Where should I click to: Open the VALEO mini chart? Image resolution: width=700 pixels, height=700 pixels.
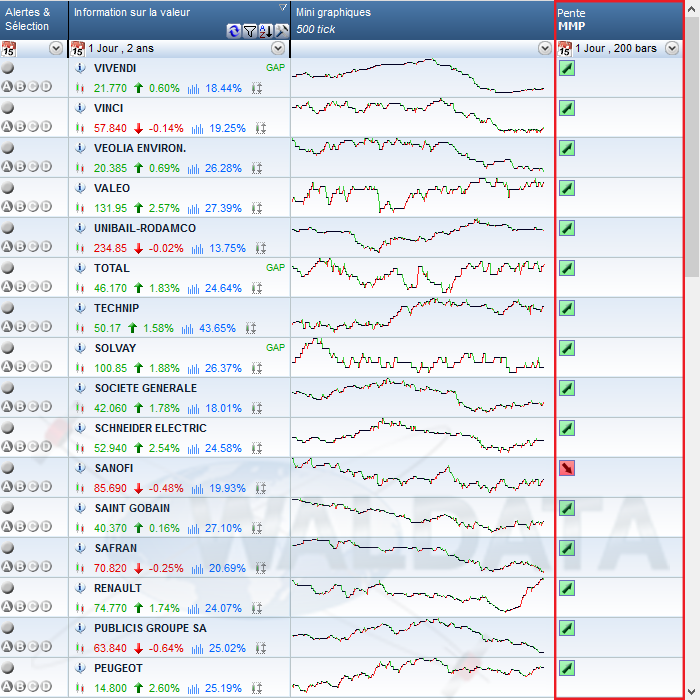pos(418,195)
